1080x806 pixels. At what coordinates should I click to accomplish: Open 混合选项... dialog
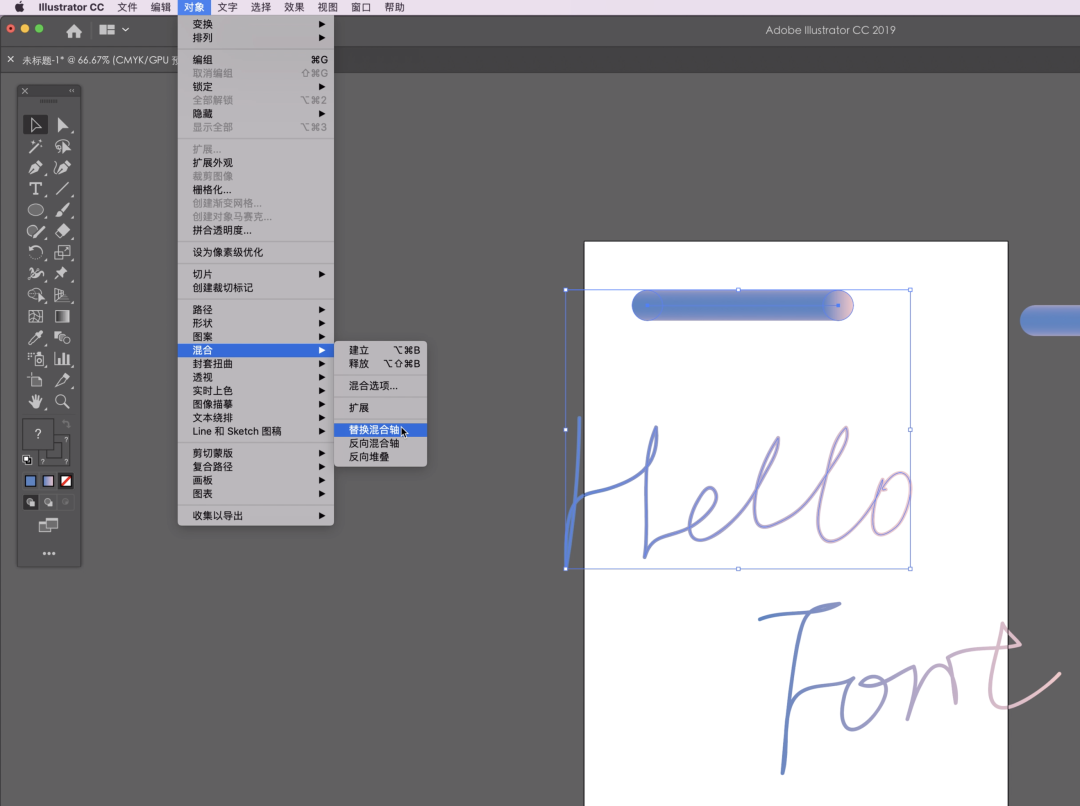click(x=373, y=386)
